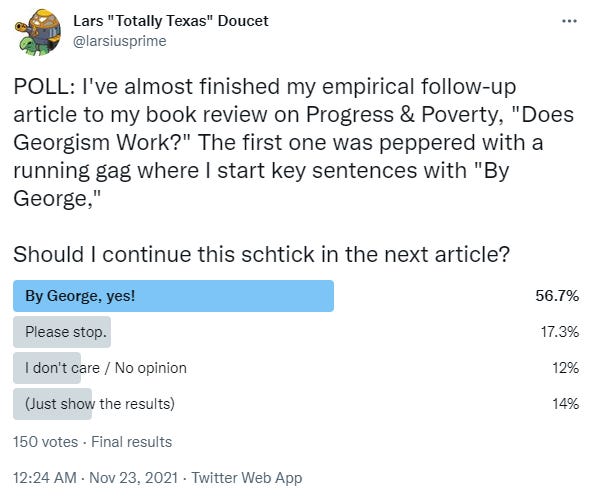The image size is (594, 504).
Task: Open the "Twitter Web App" source link
Action: point(247,477)
